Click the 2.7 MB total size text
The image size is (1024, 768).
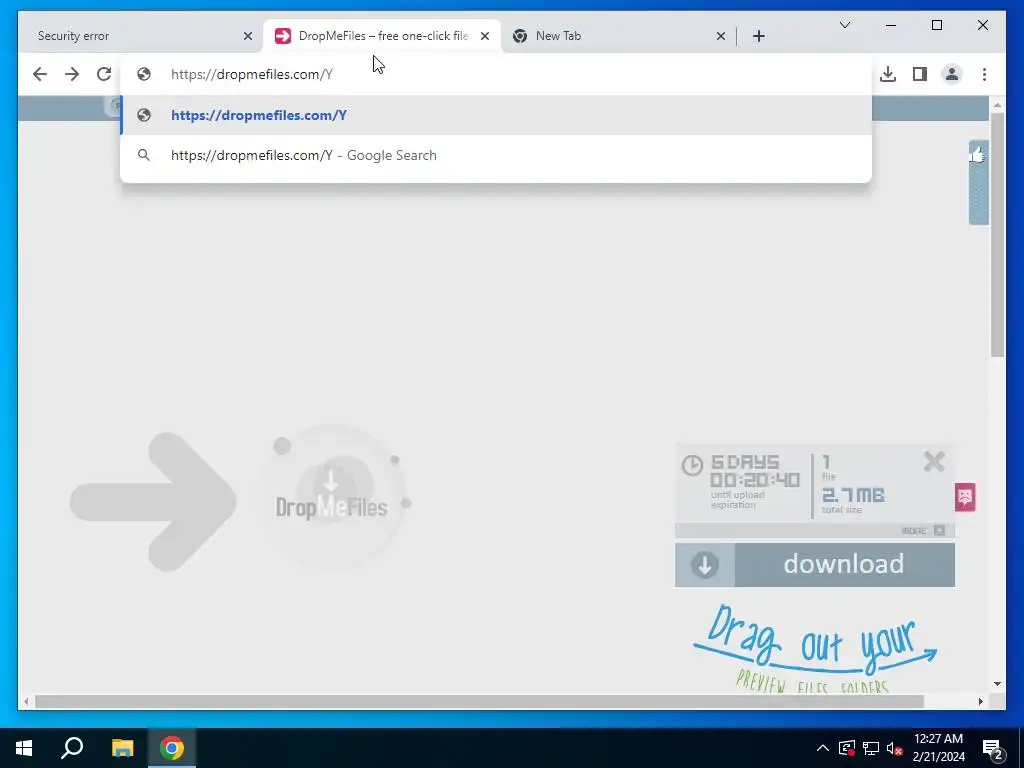[853, 495]
